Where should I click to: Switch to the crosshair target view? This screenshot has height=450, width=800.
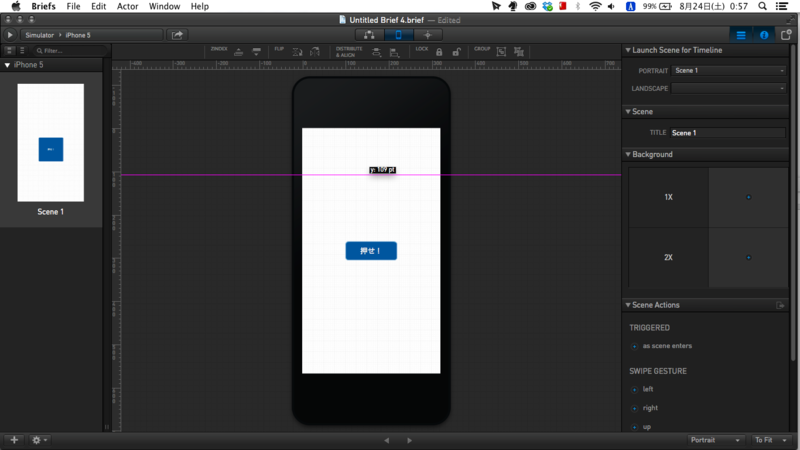(428, 35)
